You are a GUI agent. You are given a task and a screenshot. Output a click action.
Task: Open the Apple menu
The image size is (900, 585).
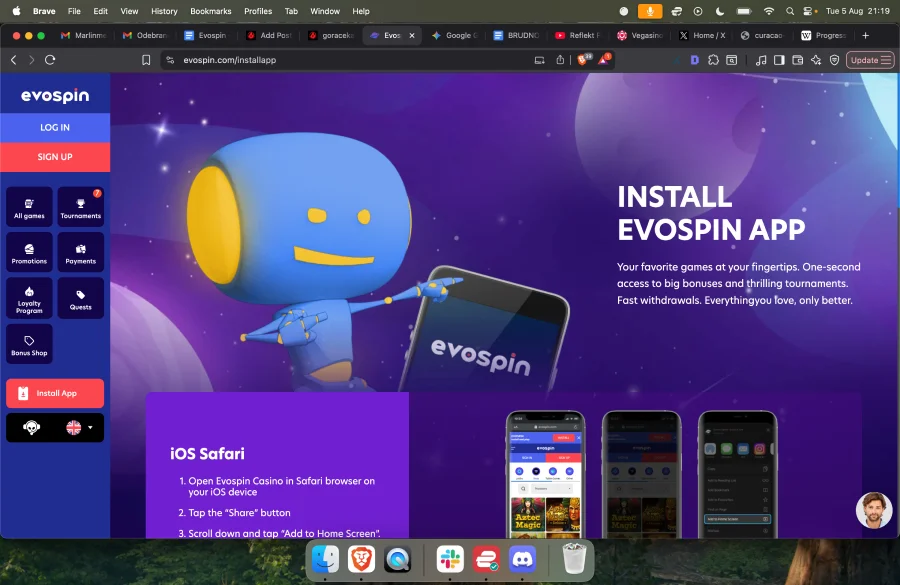coord(17,11)
